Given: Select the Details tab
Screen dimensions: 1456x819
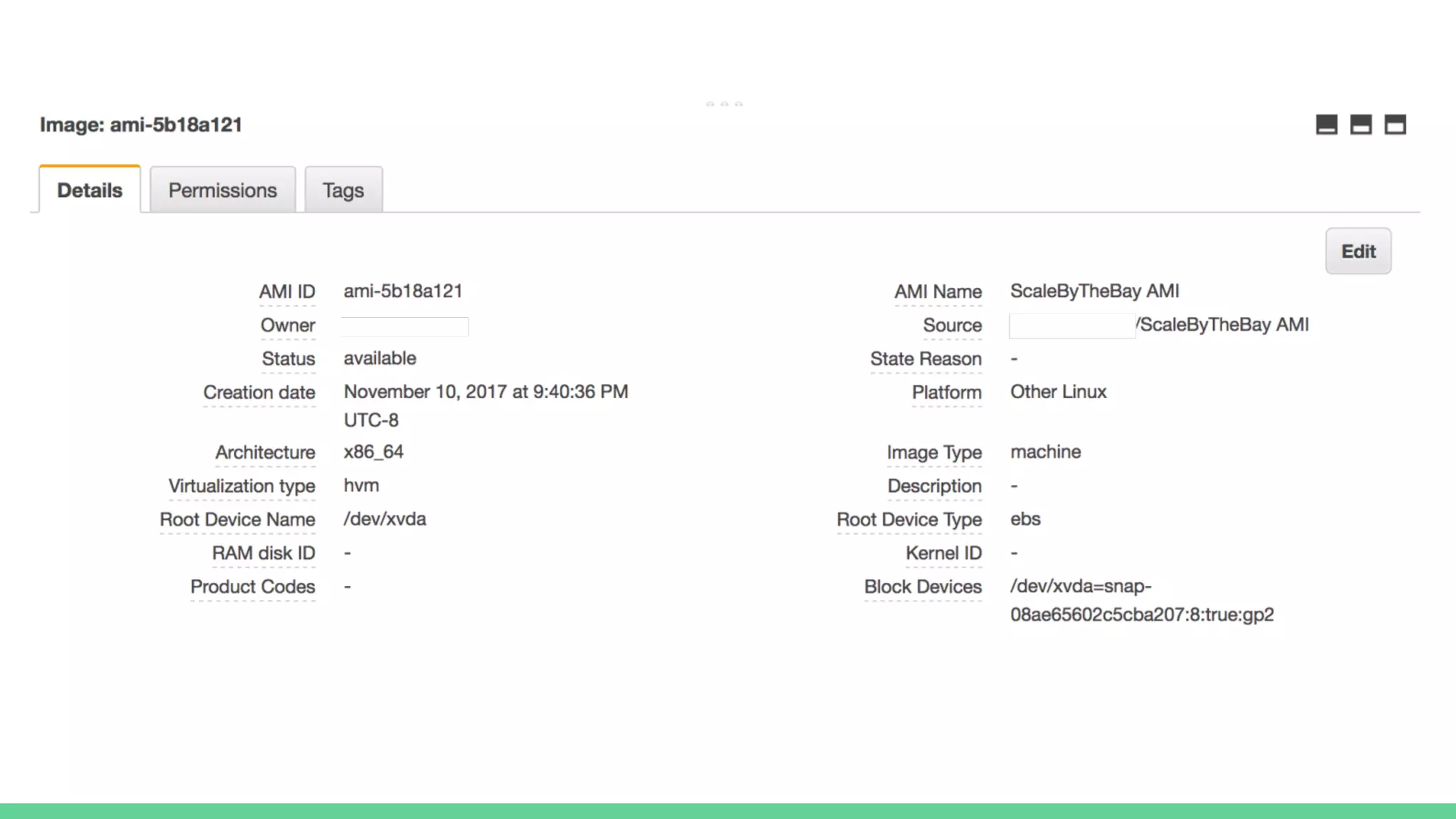Looking at the screenshot, I should 90,191.
